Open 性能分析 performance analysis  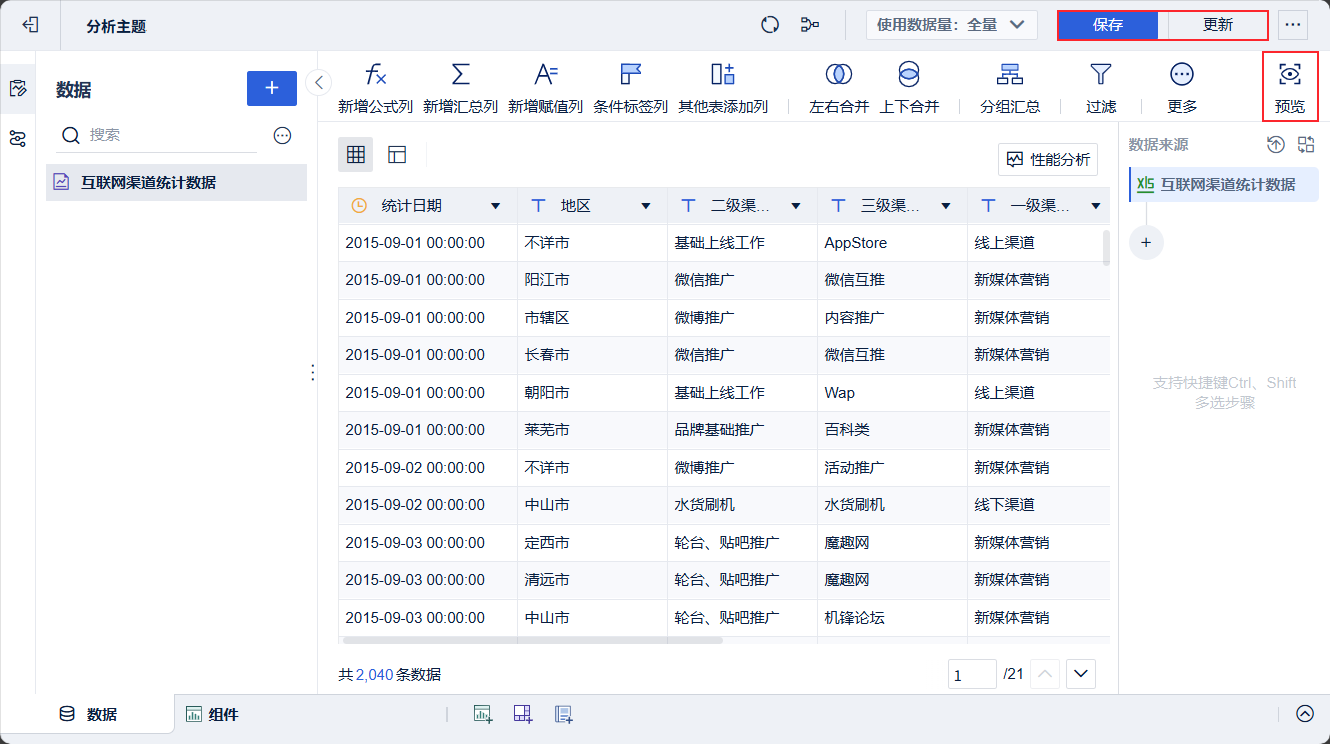(1046, 160)
